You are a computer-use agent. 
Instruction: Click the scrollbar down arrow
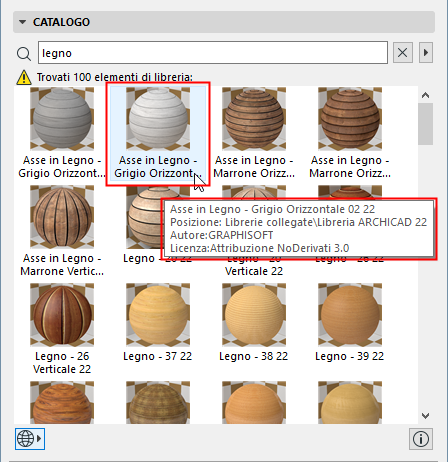coord(425,416)
